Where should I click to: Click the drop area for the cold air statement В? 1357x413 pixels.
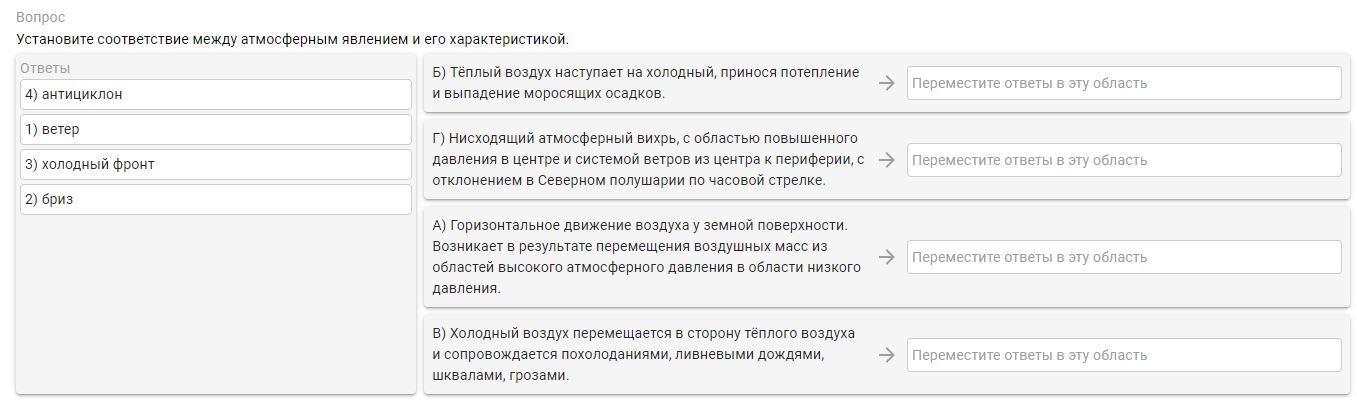[x=1124, y=355]
